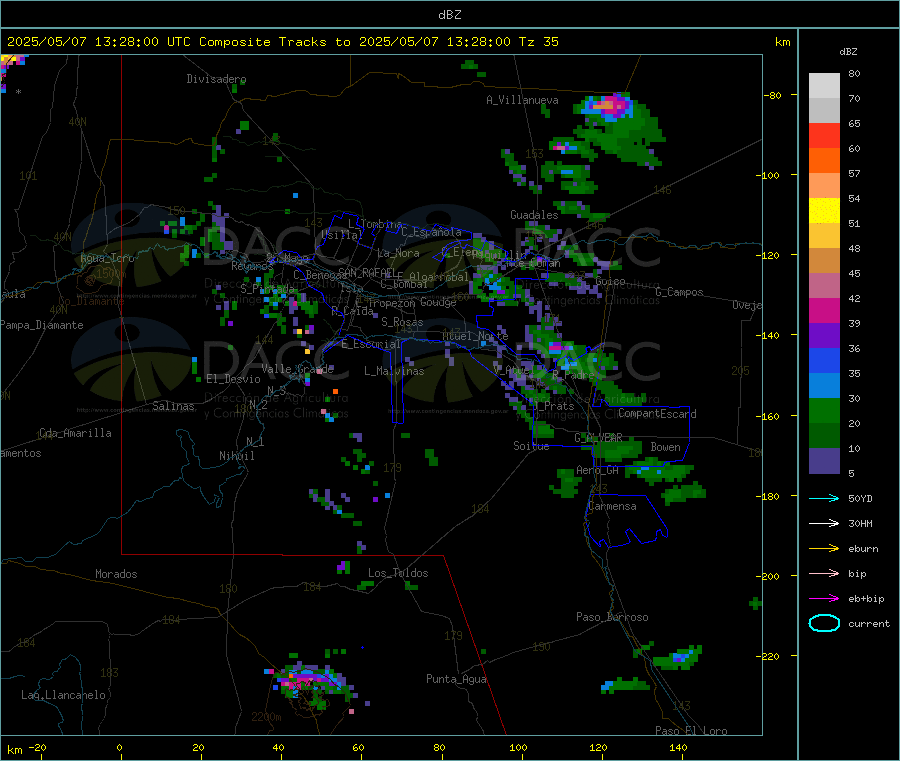This screenshot has width=900, height=761.
Task: Select the 80 dBZ light gray swatch
Action: tap(824, 86)
